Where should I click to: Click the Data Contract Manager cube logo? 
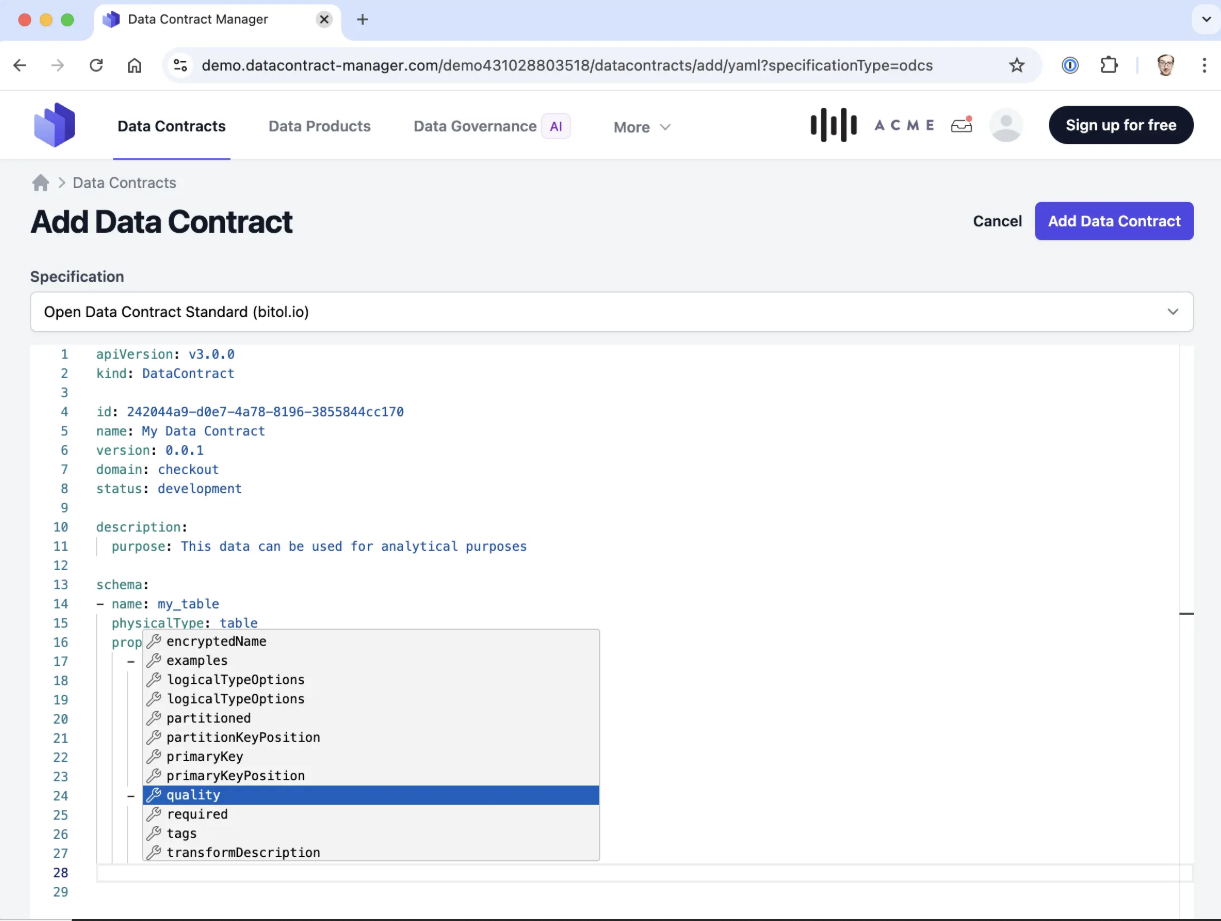click(55, 124)
